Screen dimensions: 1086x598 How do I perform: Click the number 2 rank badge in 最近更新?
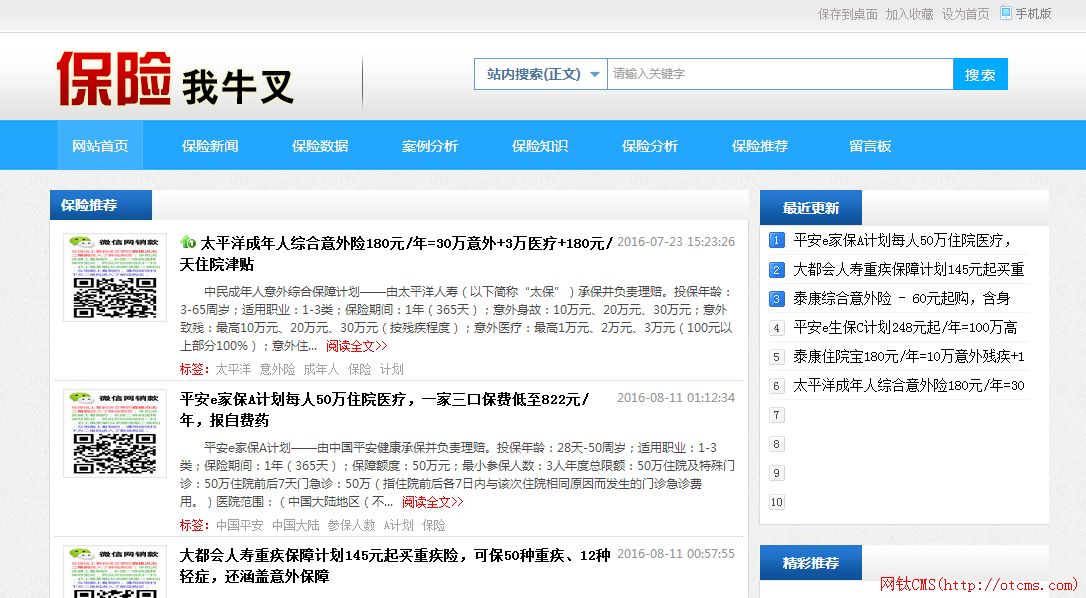(x=776, y=270)
